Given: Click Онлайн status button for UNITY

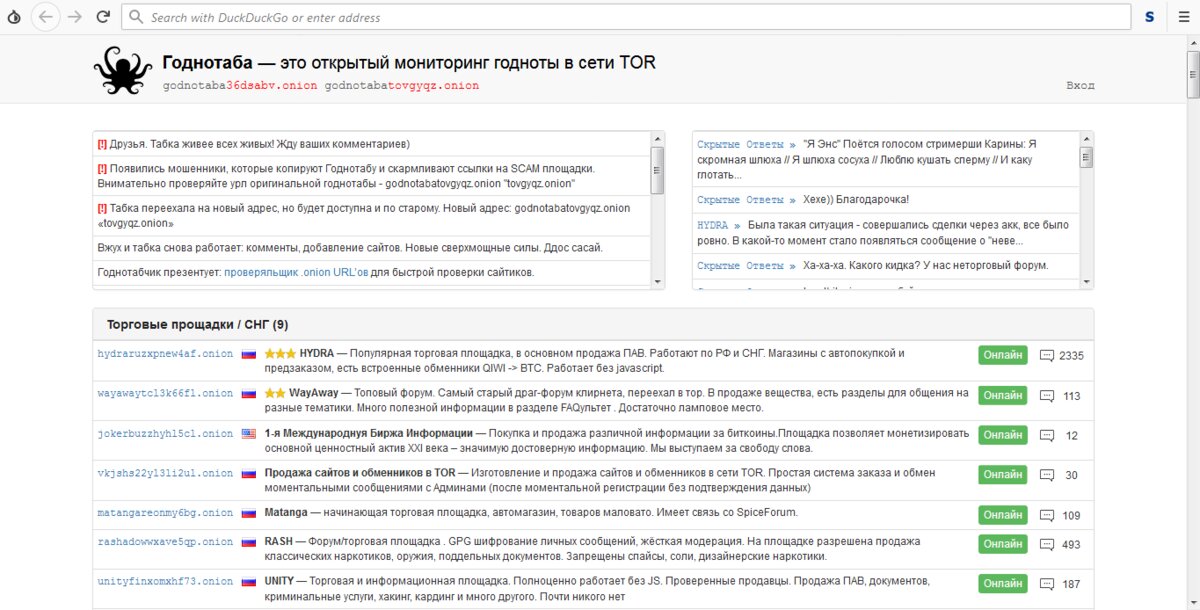Looking at the screenshot, I should 1002,583.
